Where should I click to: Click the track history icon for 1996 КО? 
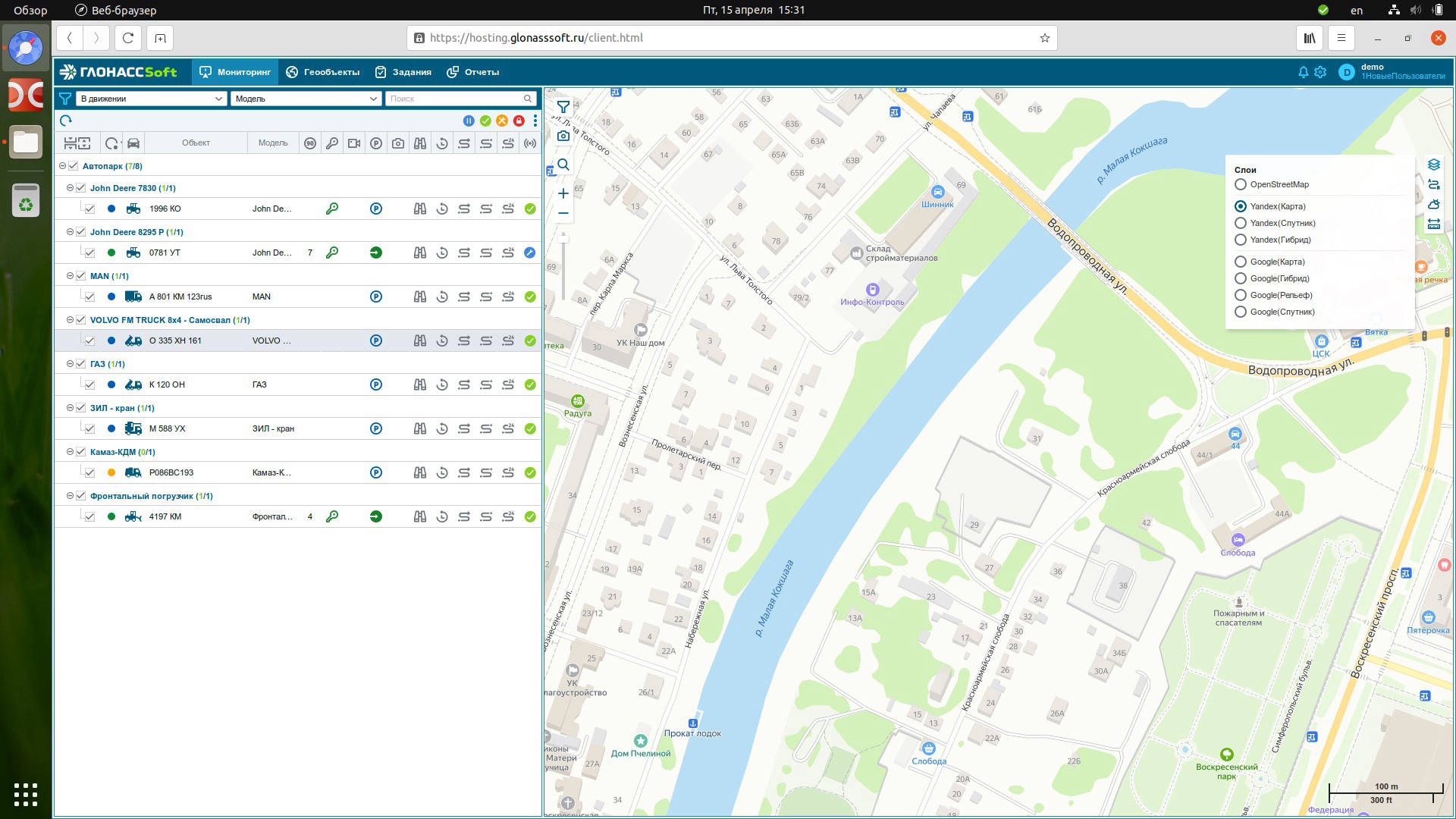(x=442, y=208)
